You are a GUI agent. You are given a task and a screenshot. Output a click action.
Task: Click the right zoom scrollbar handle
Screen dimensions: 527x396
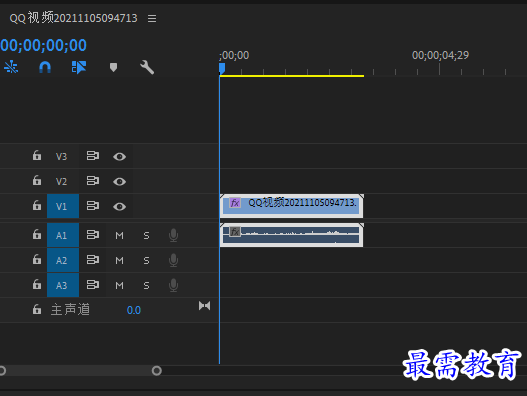point(157,371)
